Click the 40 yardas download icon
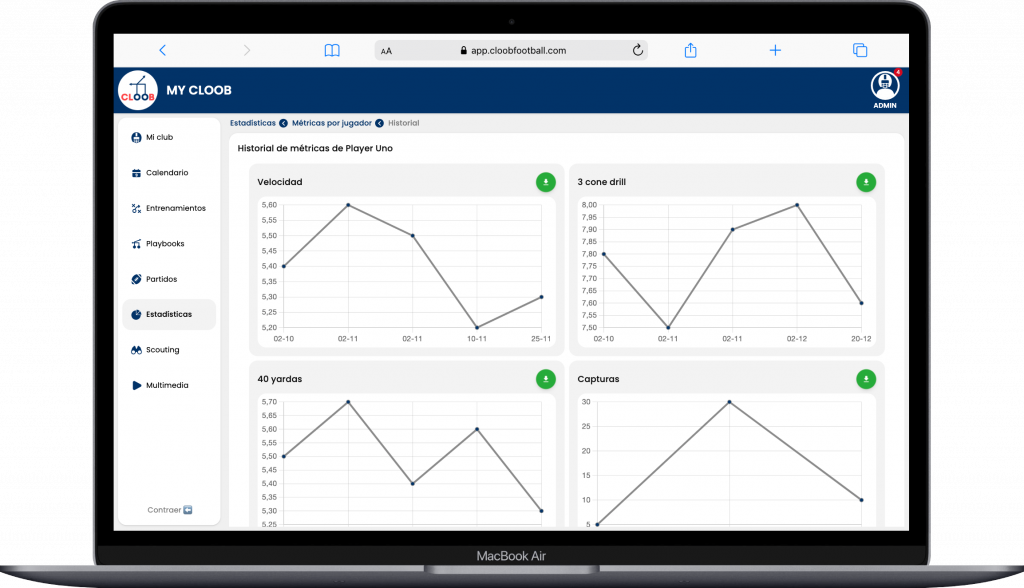1024x588 pixels. pos(545,379)
